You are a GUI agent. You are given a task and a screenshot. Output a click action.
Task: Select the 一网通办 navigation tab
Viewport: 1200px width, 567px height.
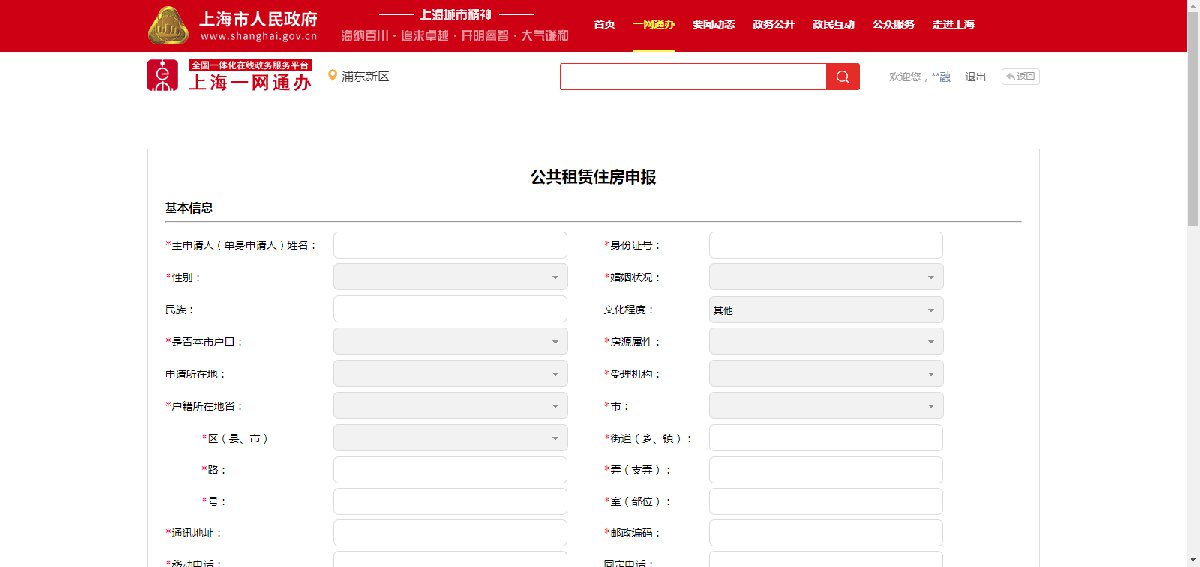(654, 25)
